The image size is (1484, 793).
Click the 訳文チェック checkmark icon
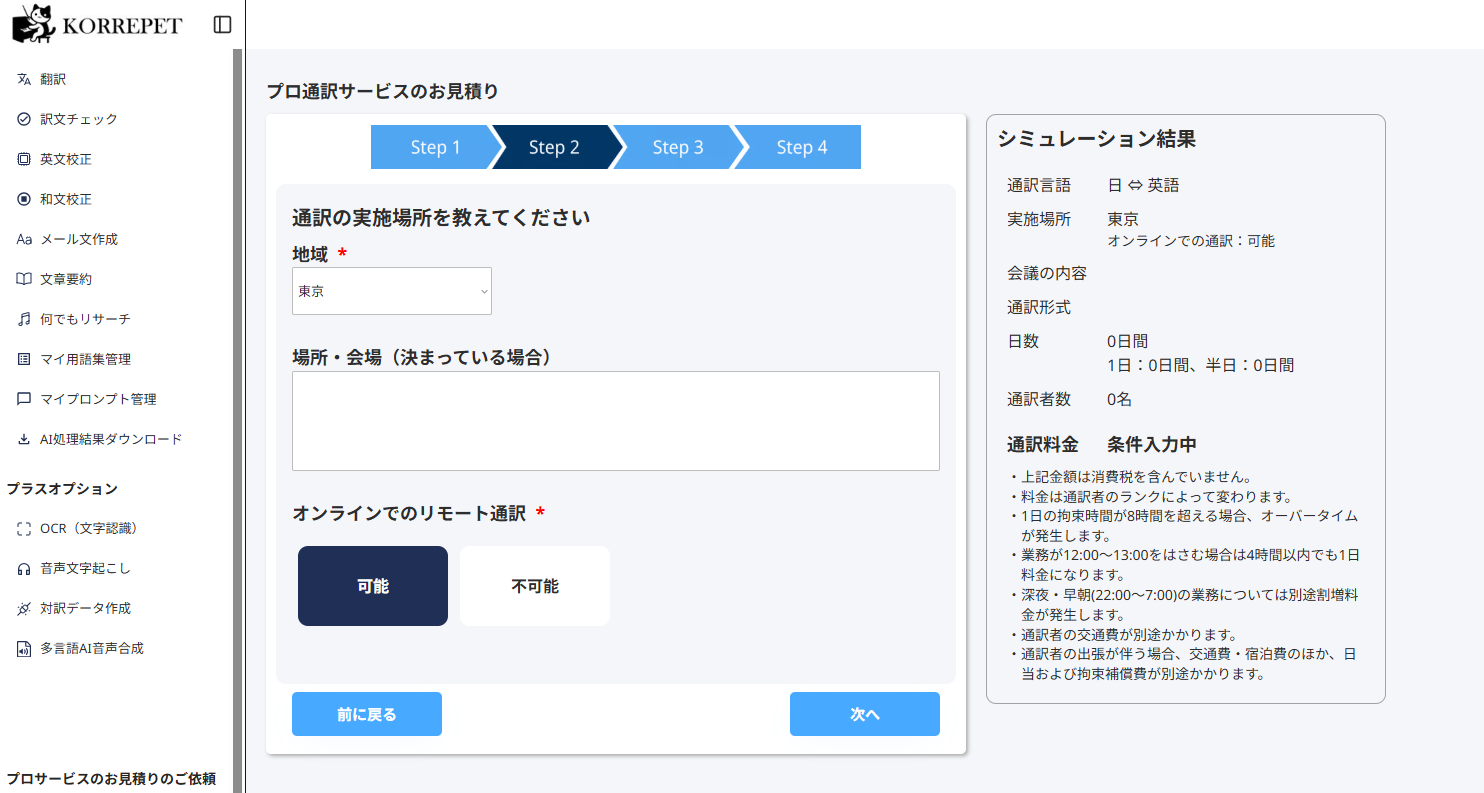(x=24, y=119)
